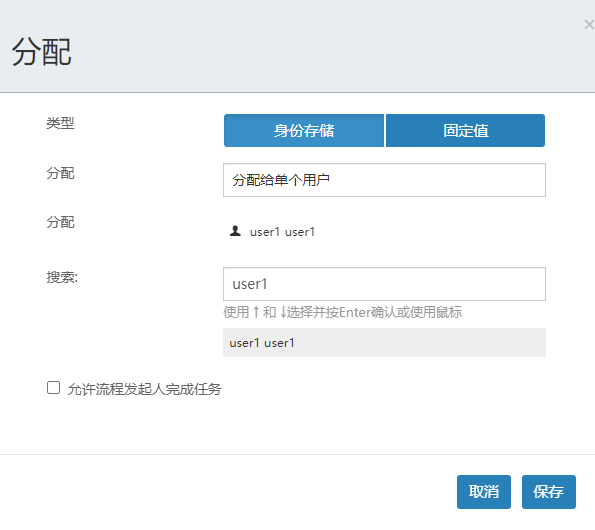Save the assignment with 保存
This screenshot has width=595, height=530.
549,492
